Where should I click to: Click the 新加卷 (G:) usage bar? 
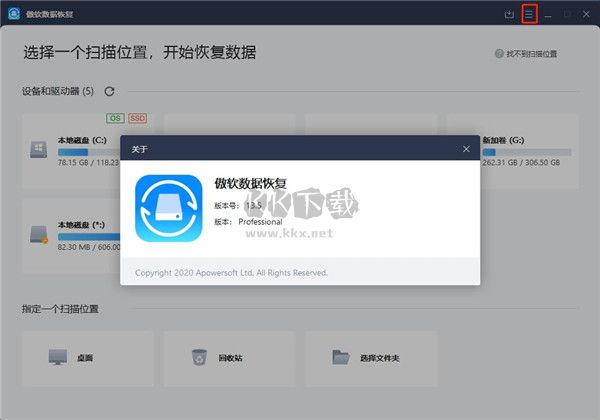pos(526,153)
